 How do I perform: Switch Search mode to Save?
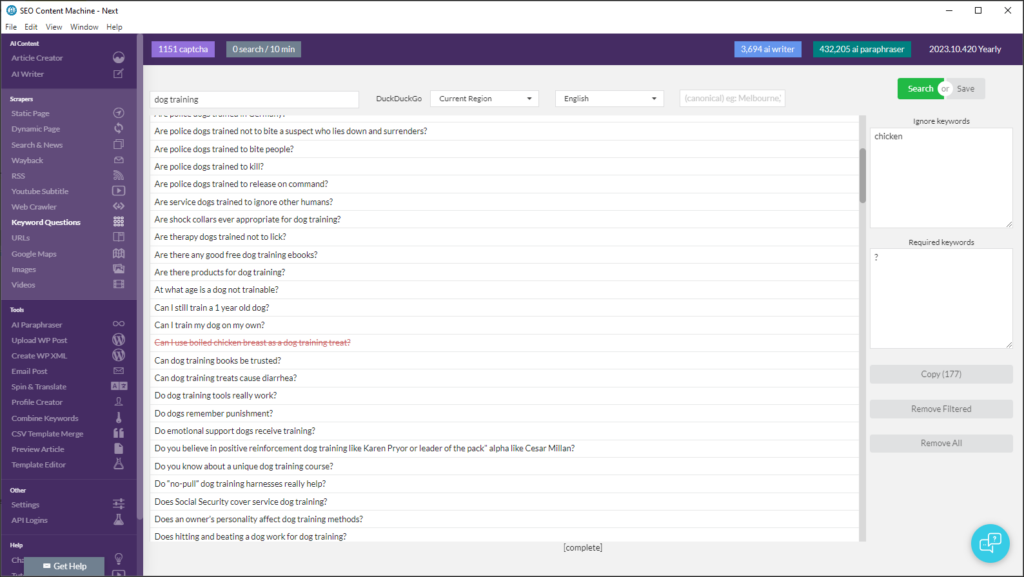[x=965, y=88]
